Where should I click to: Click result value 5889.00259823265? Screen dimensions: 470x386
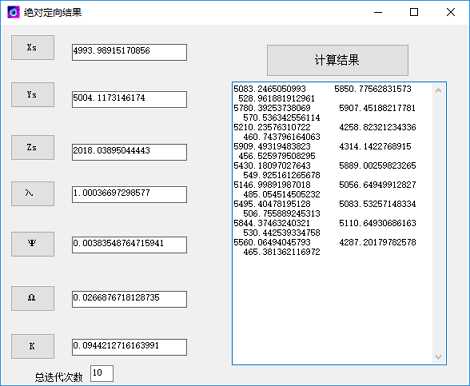(x=378, y=166)
